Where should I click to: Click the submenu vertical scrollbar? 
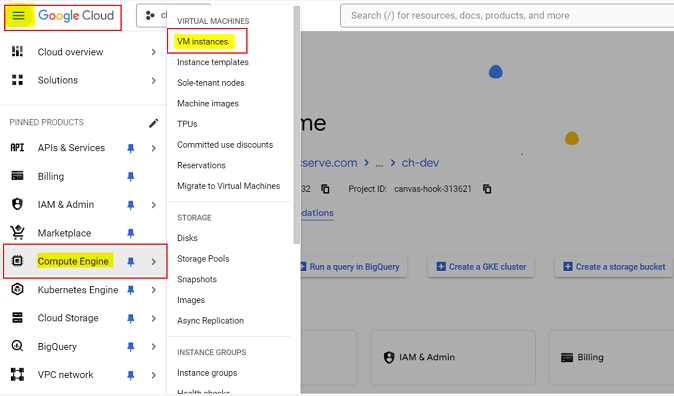point(297,125)
